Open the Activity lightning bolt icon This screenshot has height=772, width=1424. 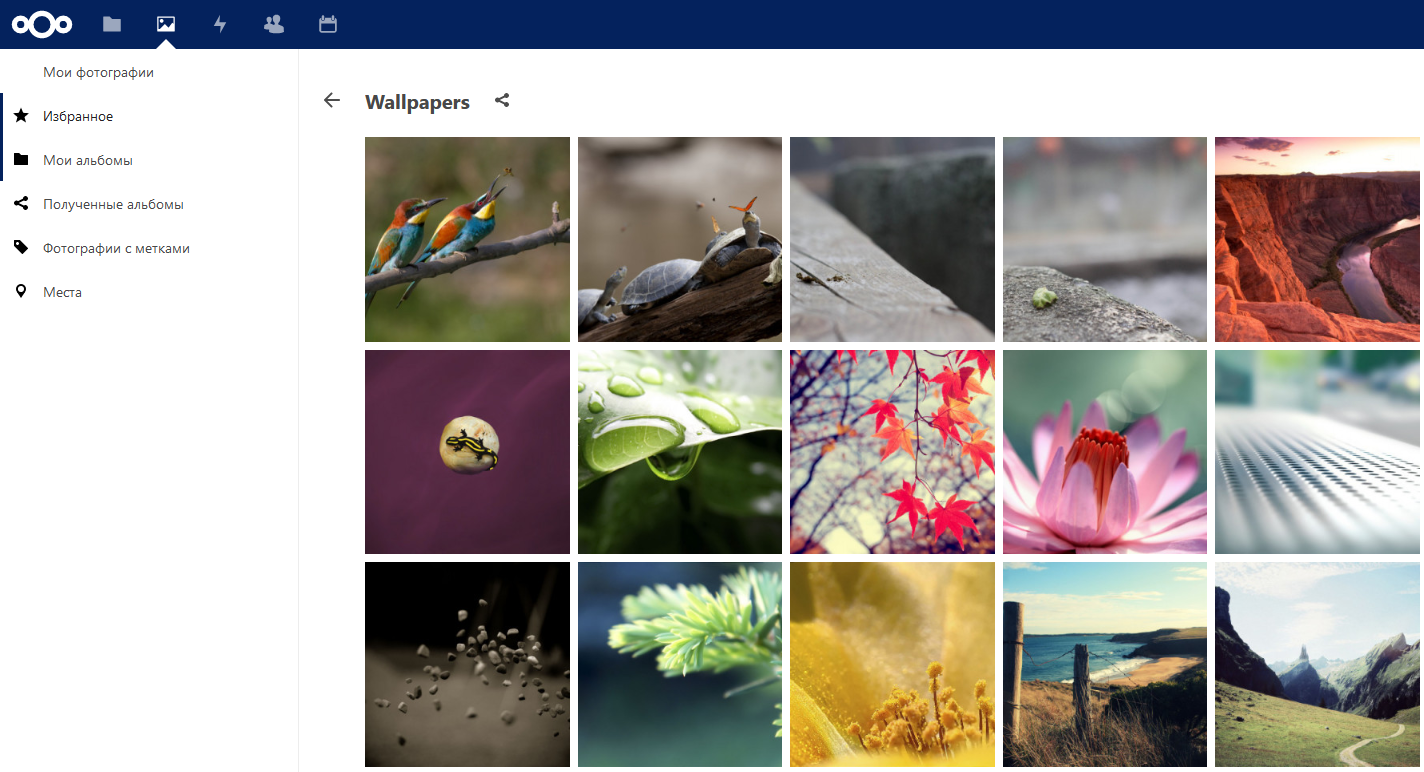tap(220, 24)
